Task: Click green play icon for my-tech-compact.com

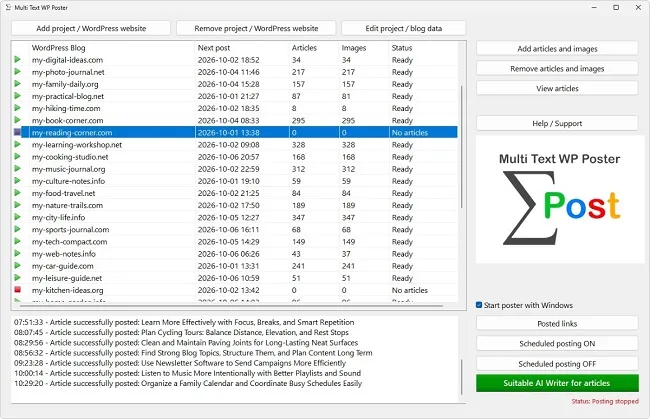Action: (17, 241)
